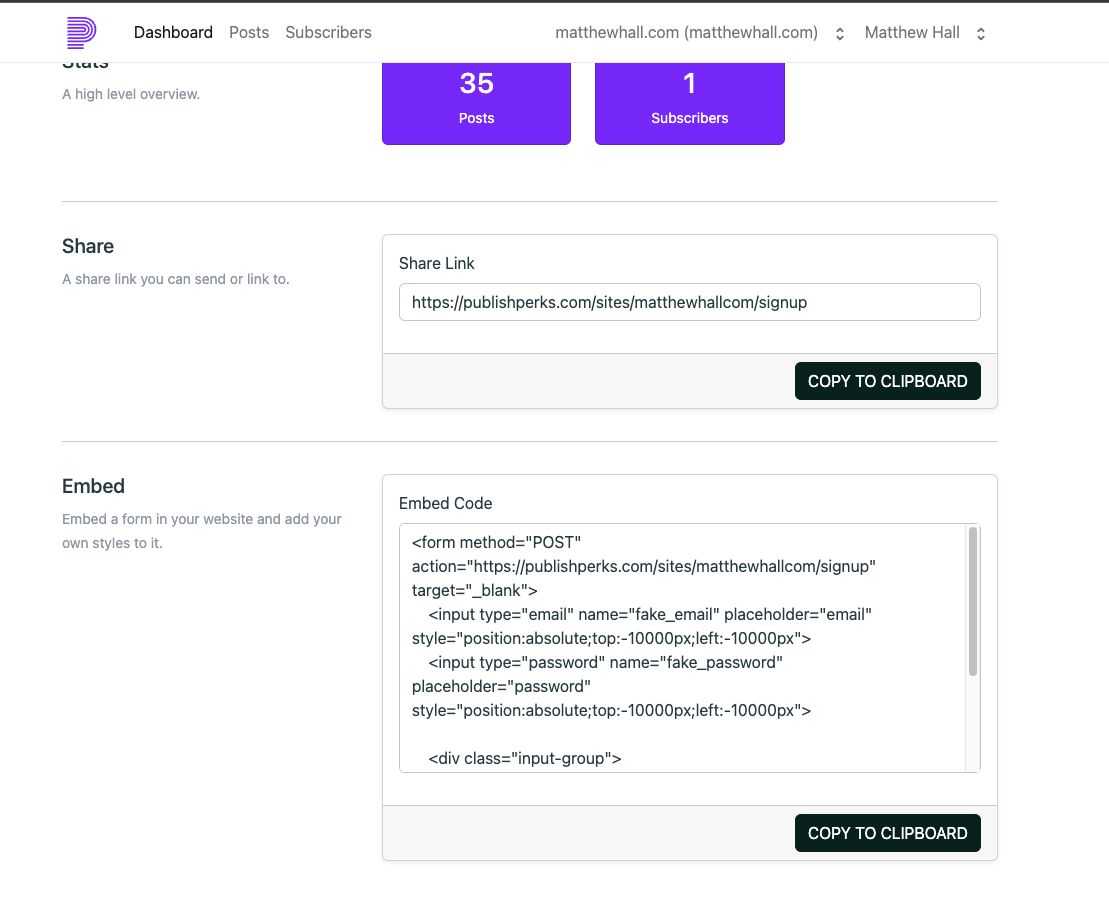Click the Stats section heading
This screenshot has height=901, width=1109.
click(x=86, y=60)
